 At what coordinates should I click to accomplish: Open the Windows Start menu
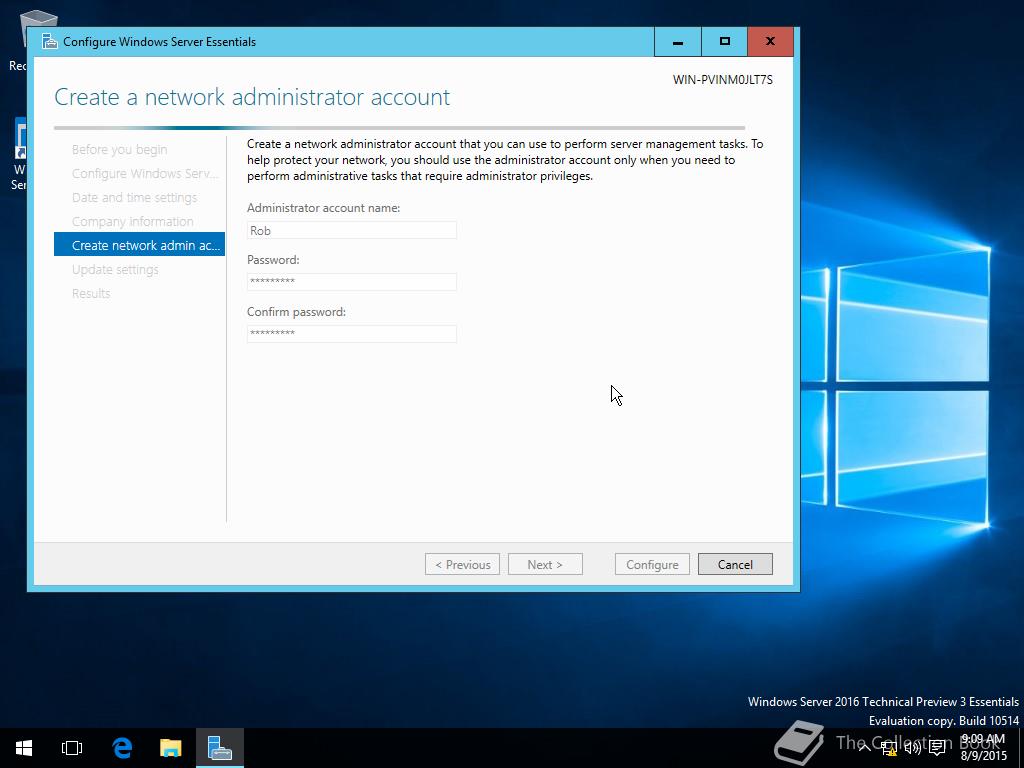click(x=24, y=748)
